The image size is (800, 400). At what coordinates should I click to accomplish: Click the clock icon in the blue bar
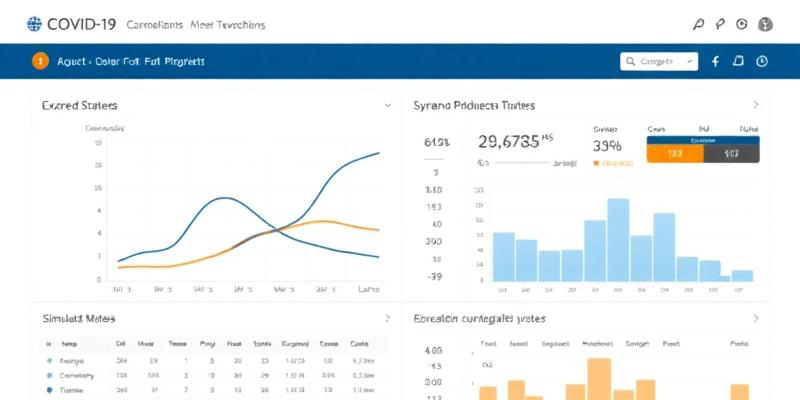tap(762, 62)
